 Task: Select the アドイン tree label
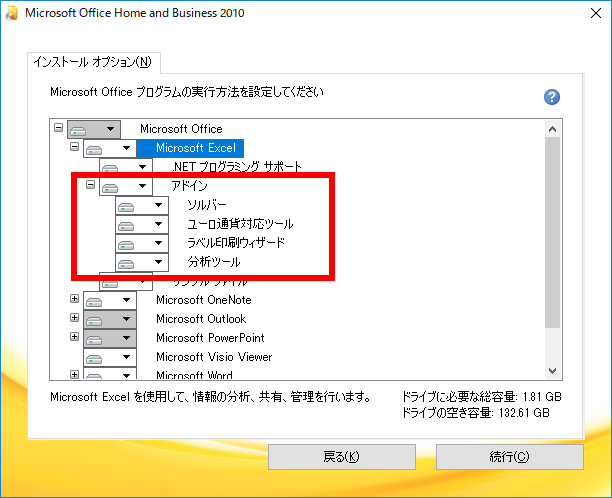coord(189,186)
